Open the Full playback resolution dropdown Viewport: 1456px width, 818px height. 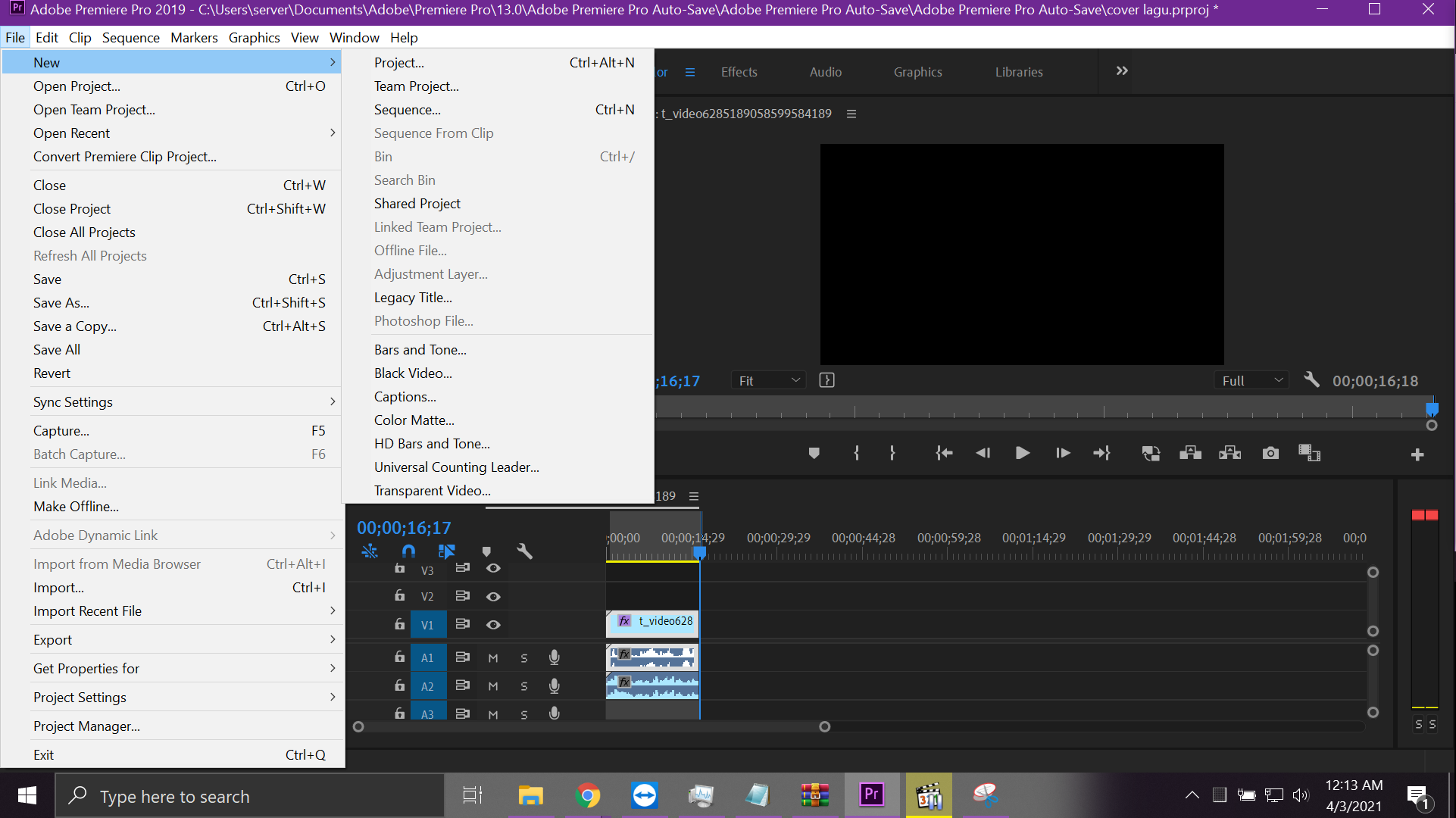pyautogui.click(x=1251, y=381)
